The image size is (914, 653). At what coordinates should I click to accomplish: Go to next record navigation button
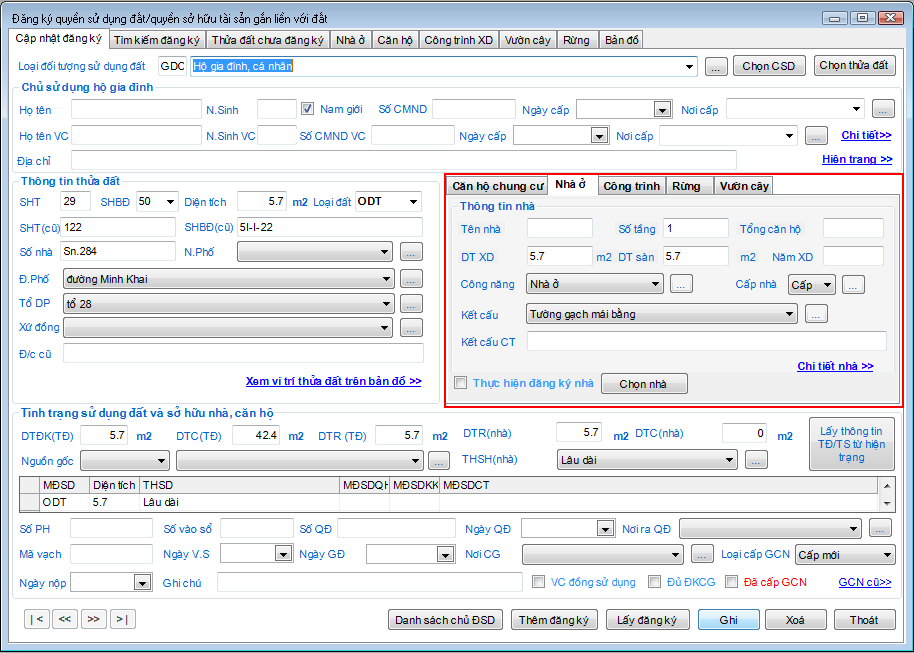tap(94, 620)
